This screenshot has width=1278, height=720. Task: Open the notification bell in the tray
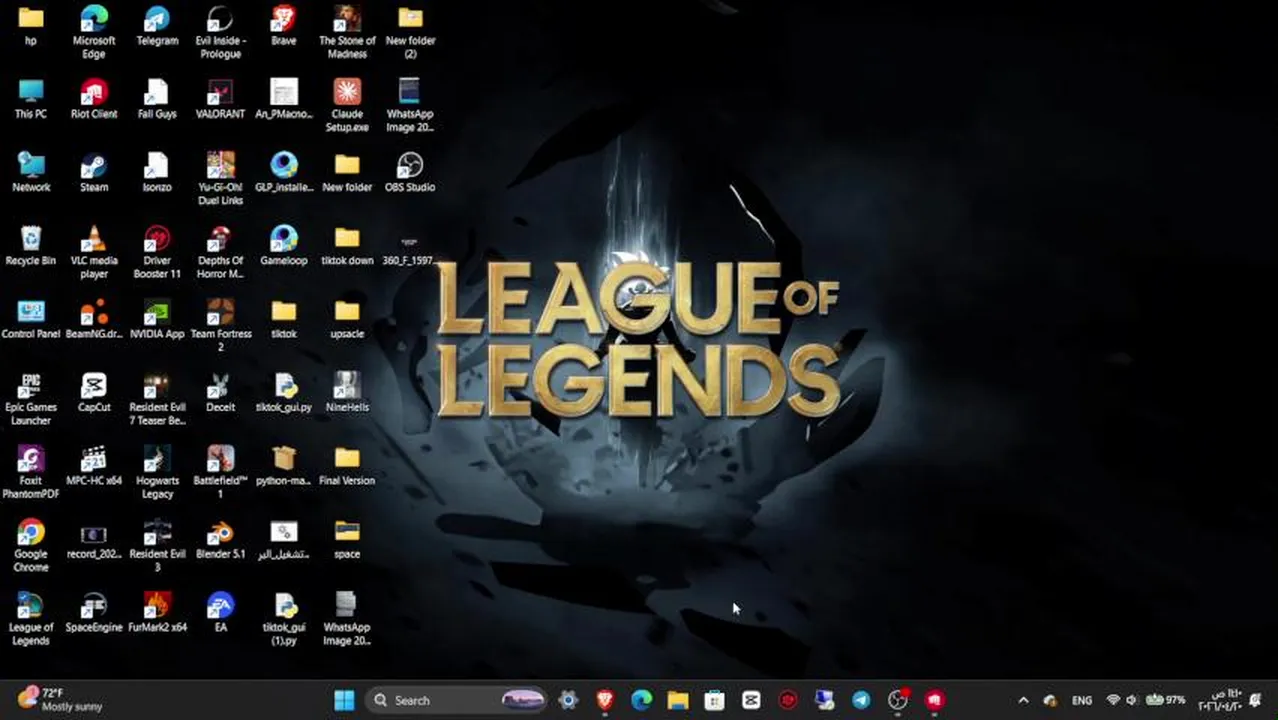click(x=1255, y=700)
